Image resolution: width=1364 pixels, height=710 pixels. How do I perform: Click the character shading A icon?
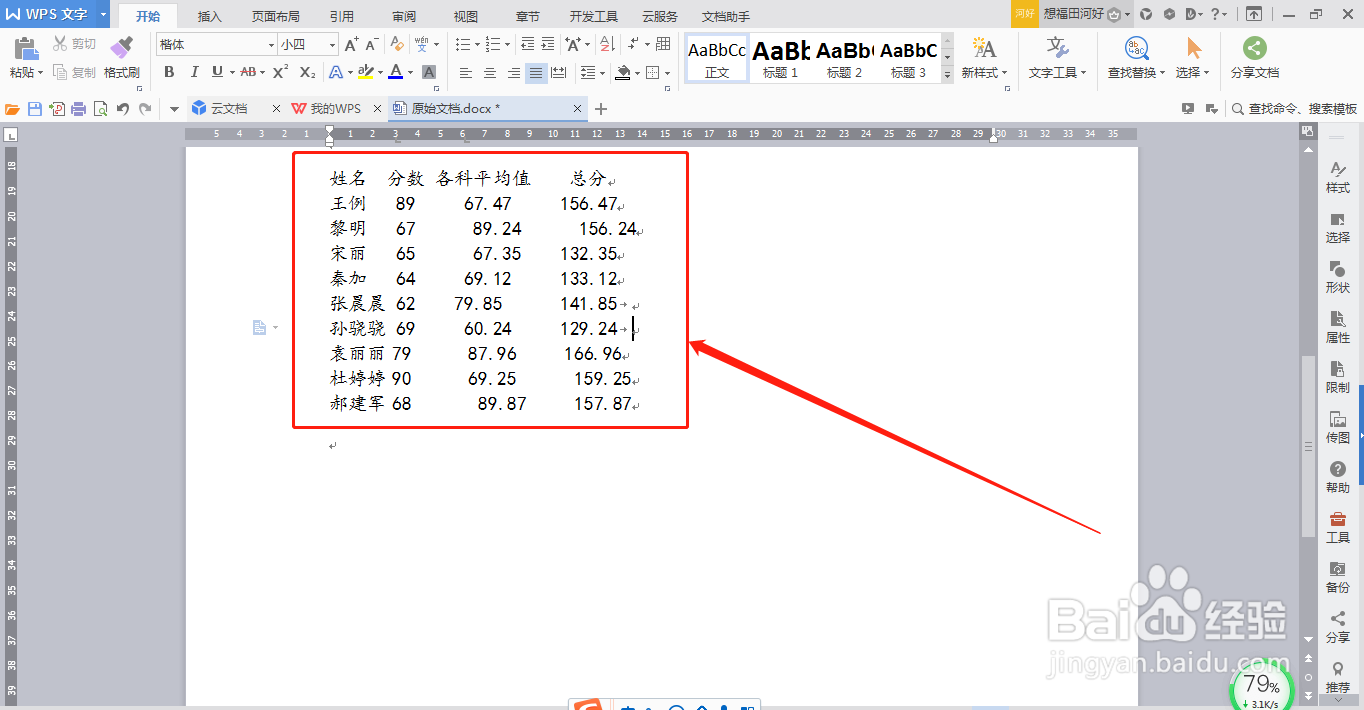tap(429, 72)
